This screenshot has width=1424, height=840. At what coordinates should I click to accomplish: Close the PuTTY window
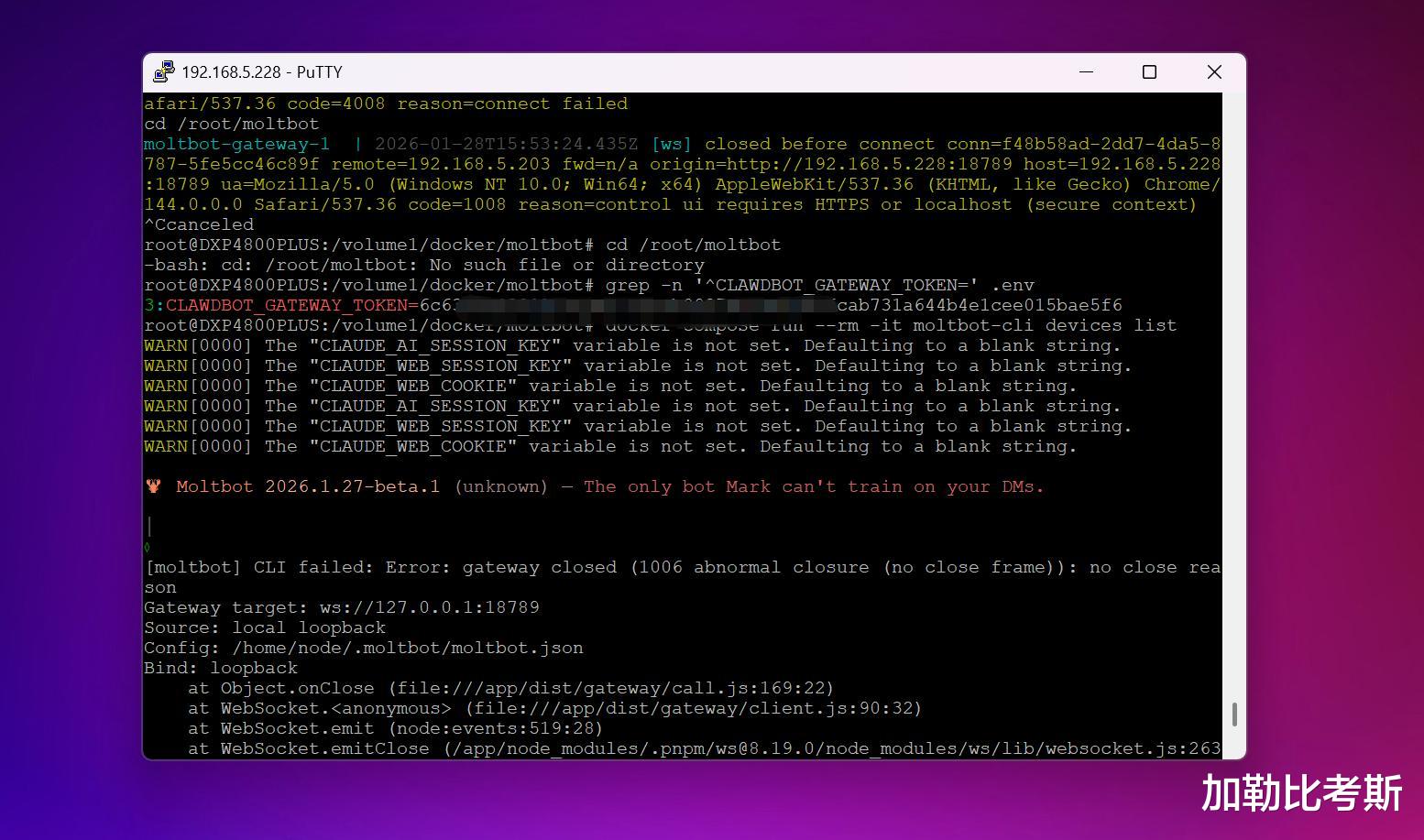coord(1214,71)
